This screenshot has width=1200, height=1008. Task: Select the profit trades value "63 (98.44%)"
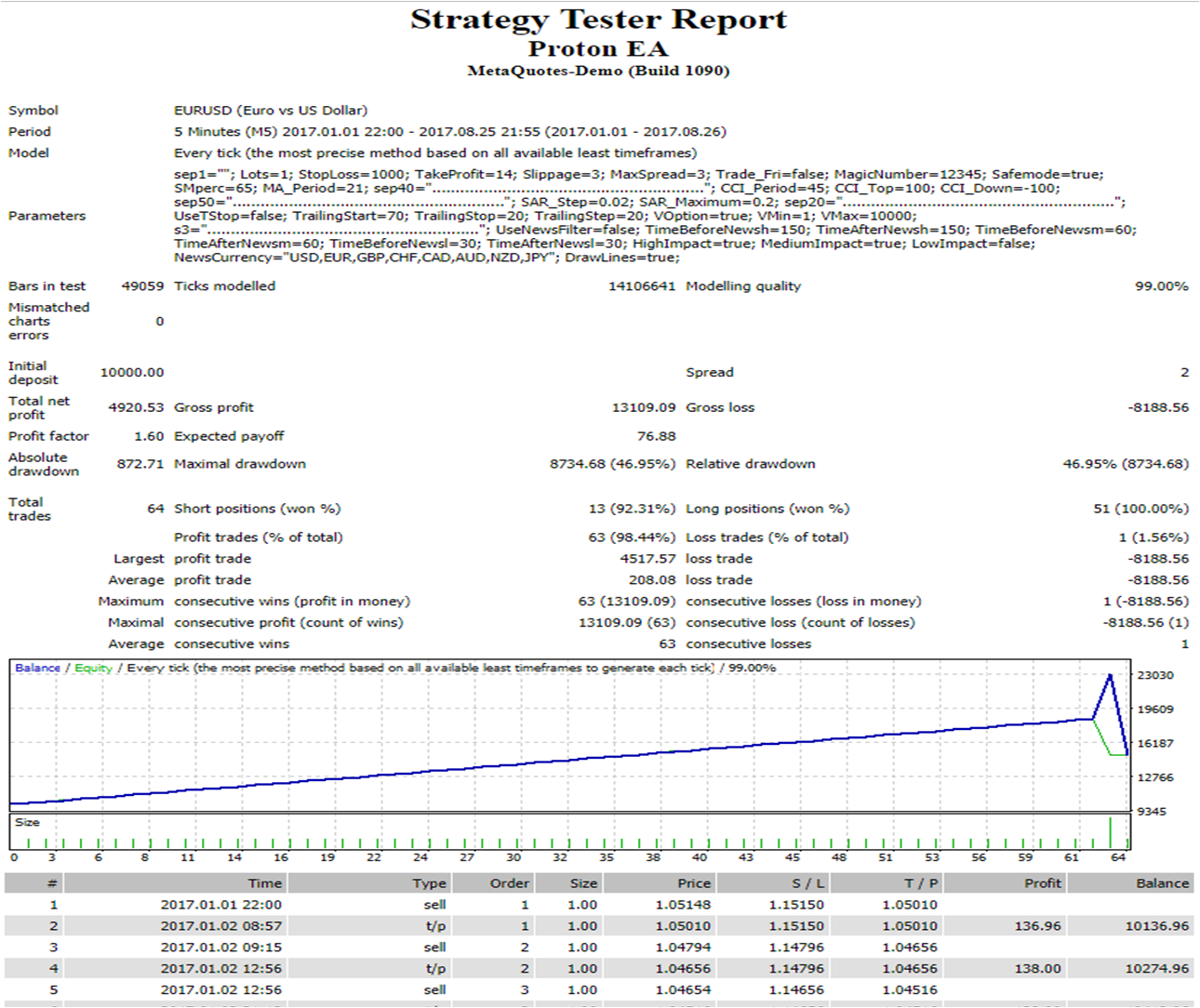click(633, 538)
